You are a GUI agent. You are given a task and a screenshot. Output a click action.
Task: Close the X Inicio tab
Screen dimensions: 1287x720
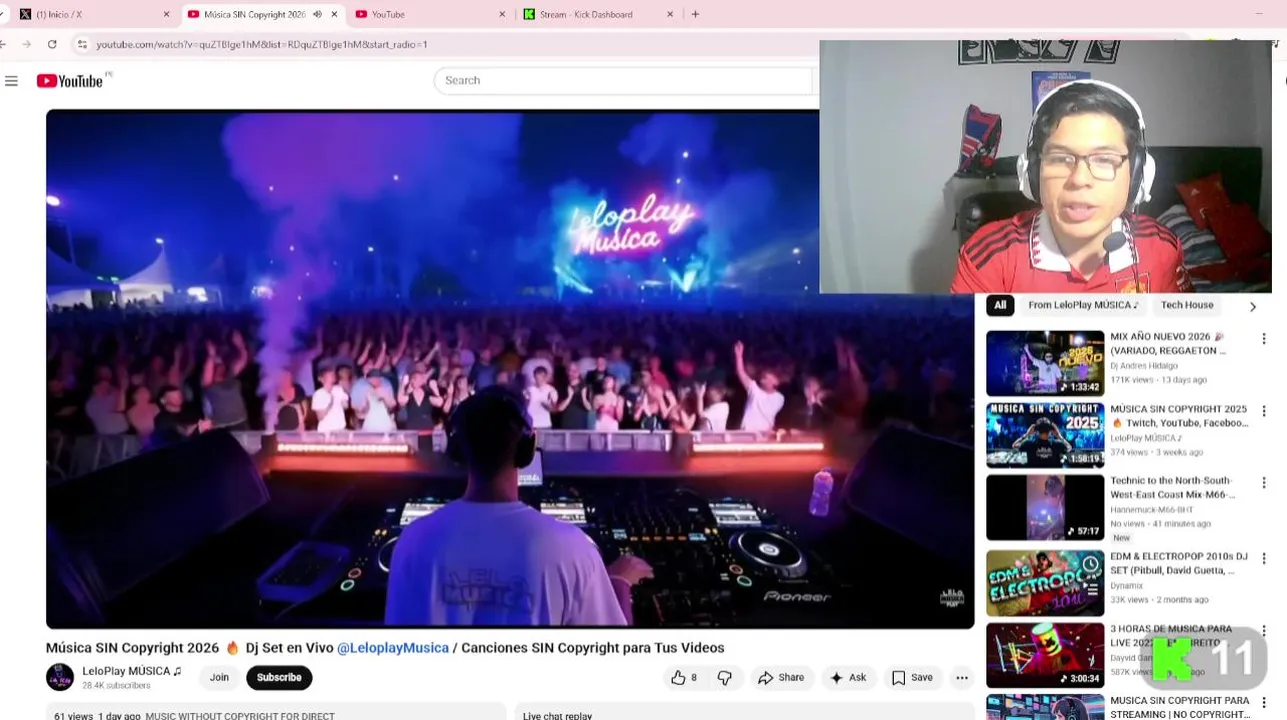click(166, 14)
